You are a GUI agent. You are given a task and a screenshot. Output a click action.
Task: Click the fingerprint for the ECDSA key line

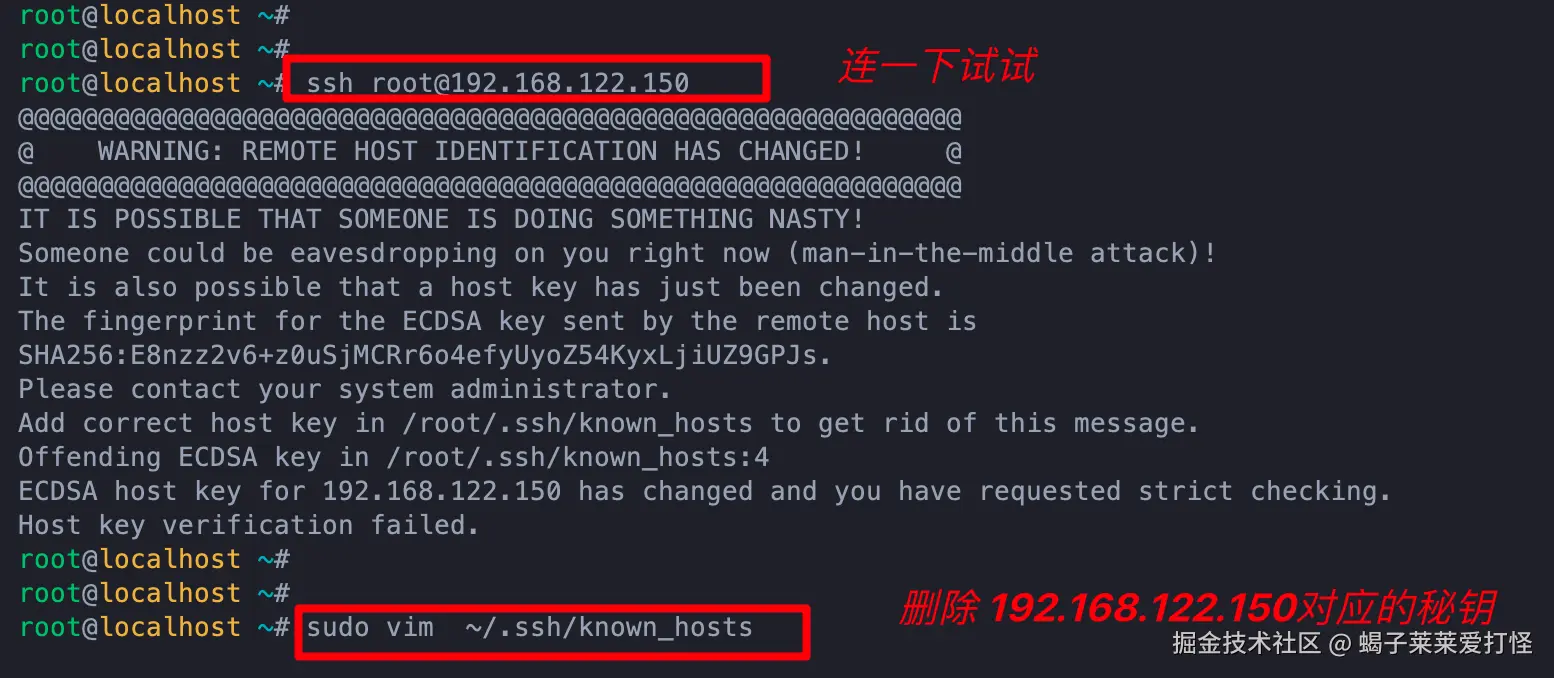497,322
